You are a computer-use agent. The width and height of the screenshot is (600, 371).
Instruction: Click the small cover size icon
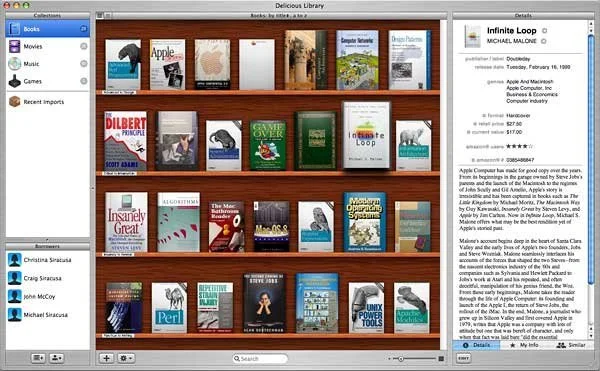390,359
